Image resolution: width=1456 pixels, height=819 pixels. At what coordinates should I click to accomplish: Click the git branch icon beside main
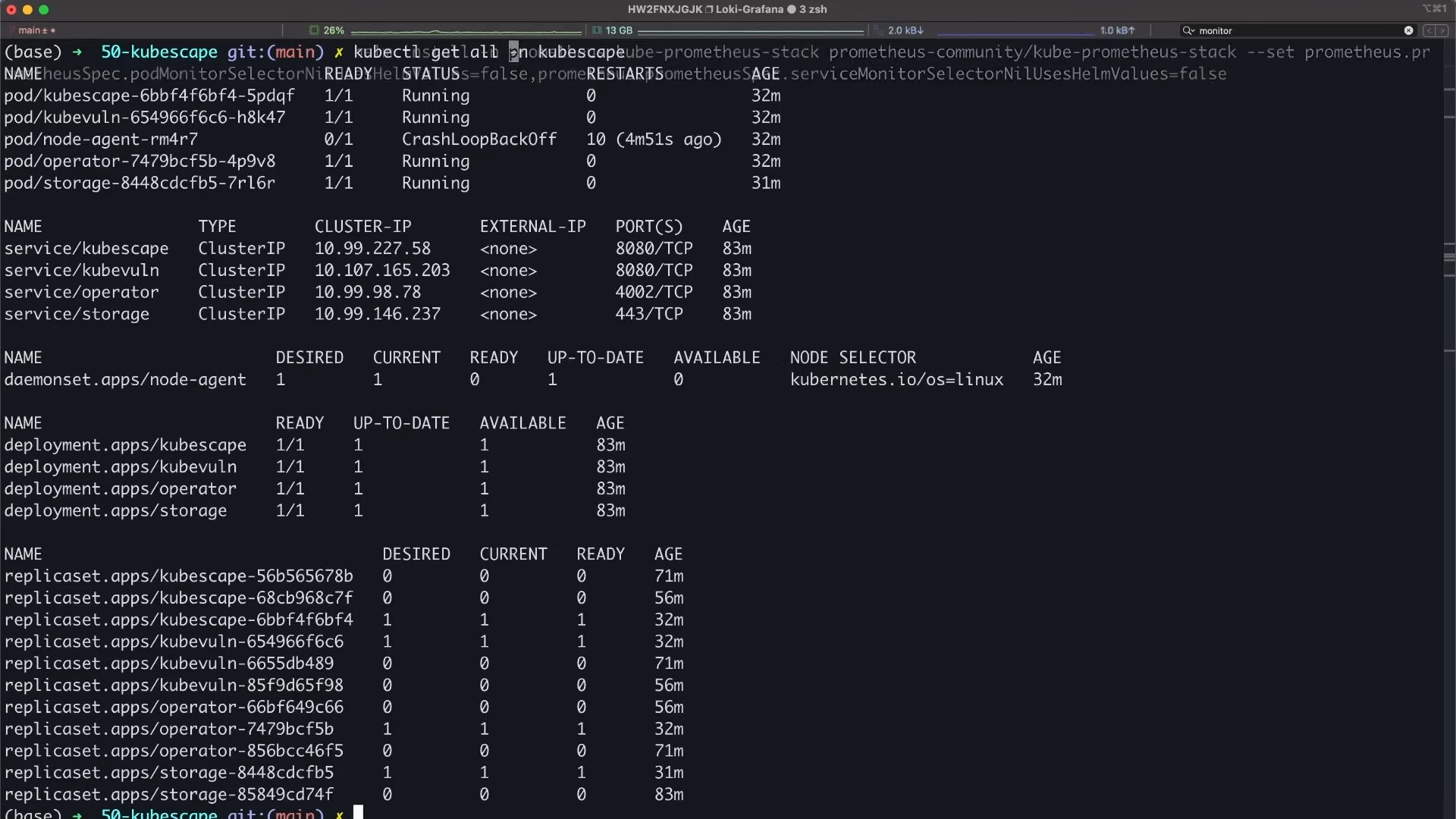[12, 30]
